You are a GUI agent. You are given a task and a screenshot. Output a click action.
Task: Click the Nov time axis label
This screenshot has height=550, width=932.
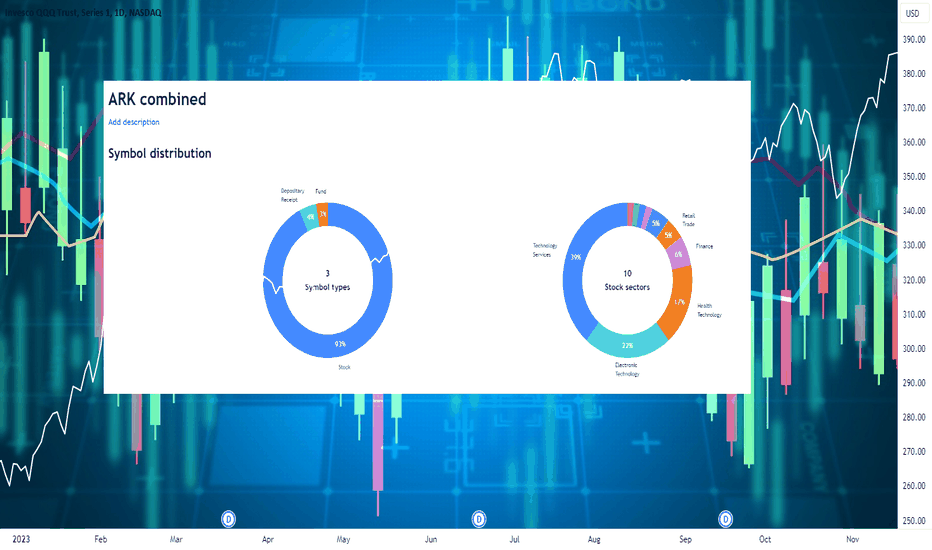(x=852, y=539)
